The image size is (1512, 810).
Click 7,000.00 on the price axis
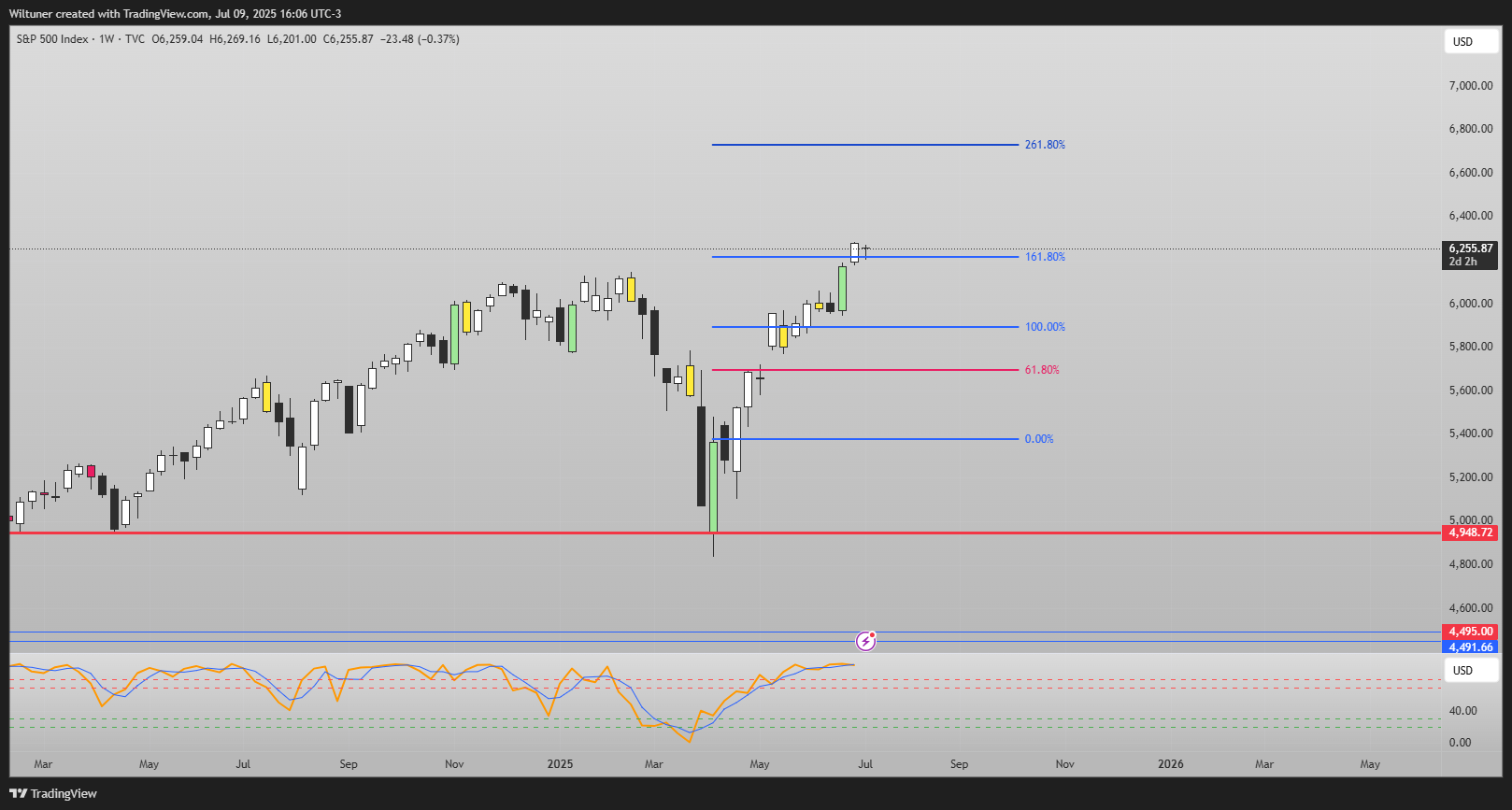(1471, 86)
